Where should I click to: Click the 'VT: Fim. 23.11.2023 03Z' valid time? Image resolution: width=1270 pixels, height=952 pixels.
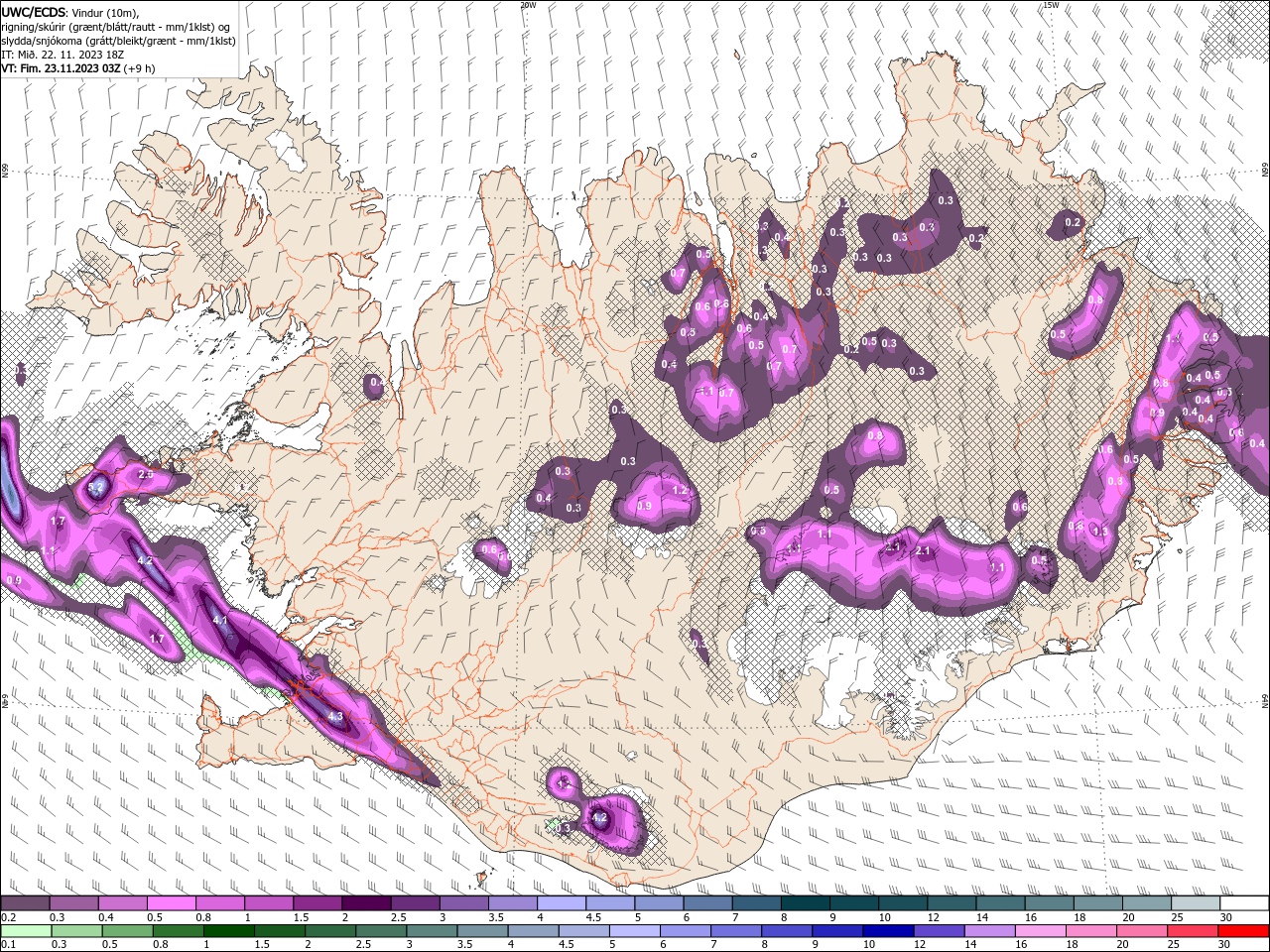coord(62,68)
